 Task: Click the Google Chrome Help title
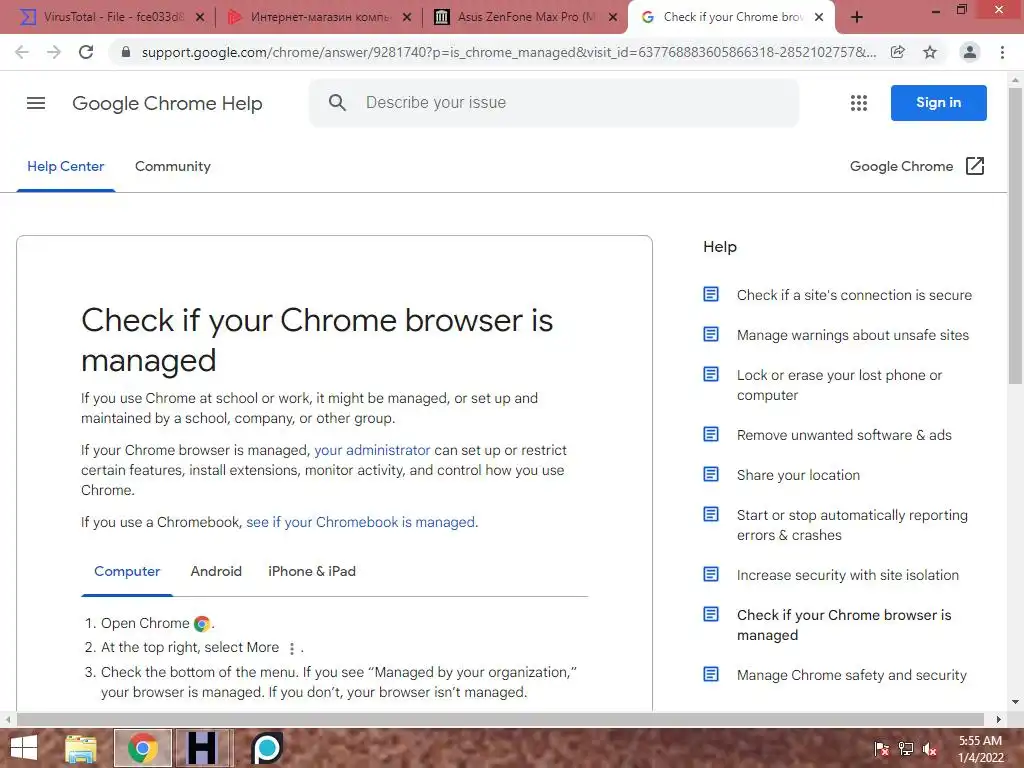[167, 103]
